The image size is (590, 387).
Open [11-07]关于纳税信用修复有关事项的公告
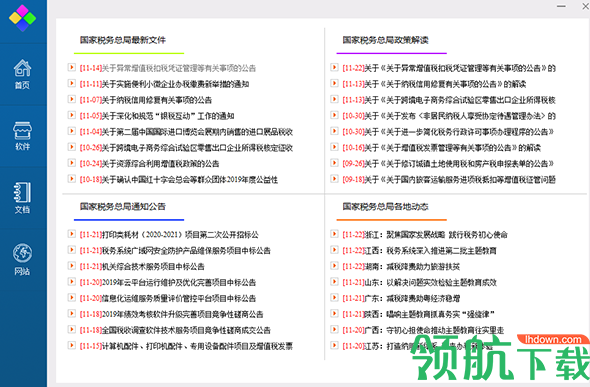click(x=146, y=100)
